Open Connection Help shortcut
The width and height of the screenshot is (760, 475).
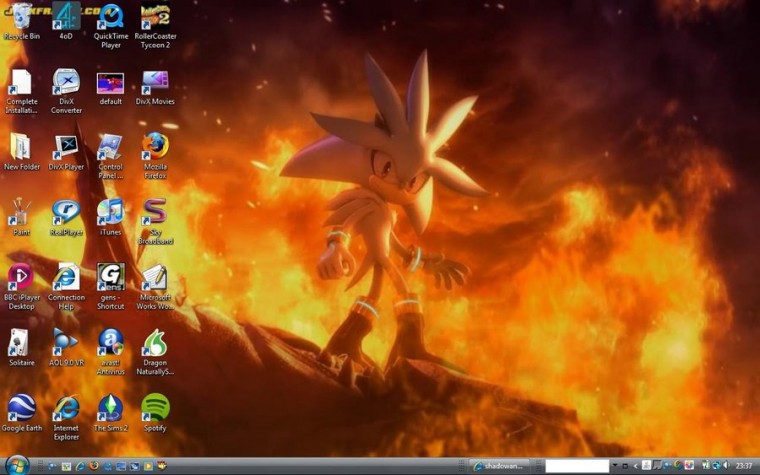(x=66, y=287)
